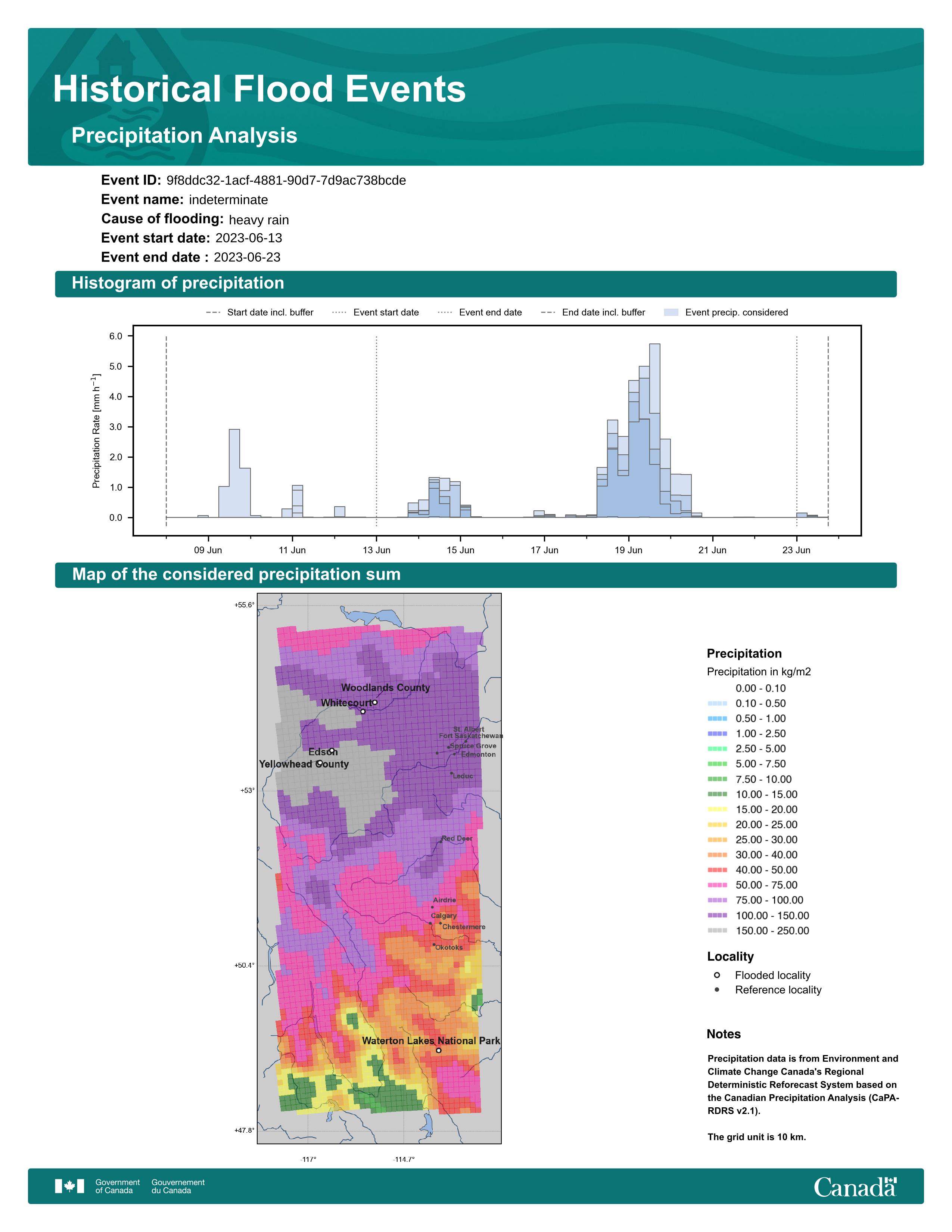This screenshot has height=1232, width=952.
Task: Click the Event precip. considered legend patch
Action: click(671, 312)
